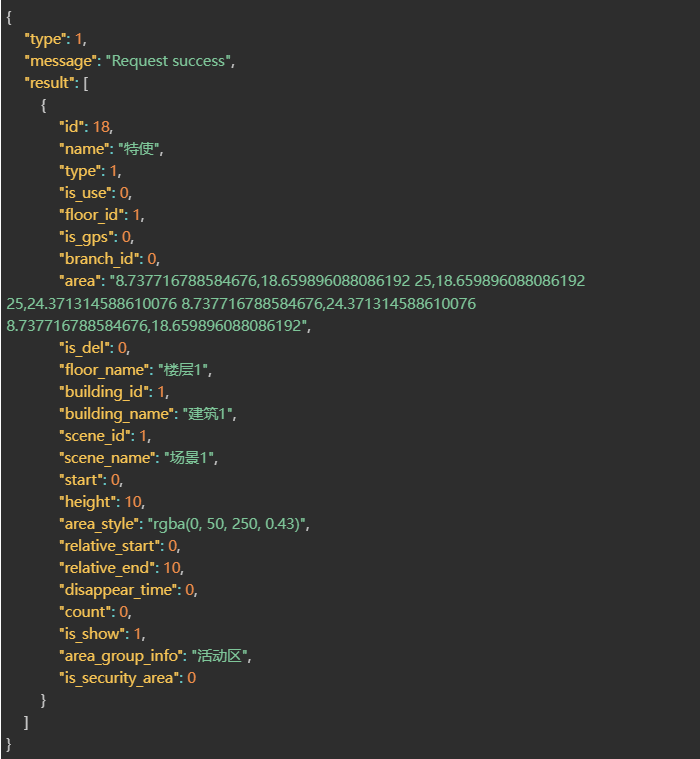Click the "relative_end" key

107,568
